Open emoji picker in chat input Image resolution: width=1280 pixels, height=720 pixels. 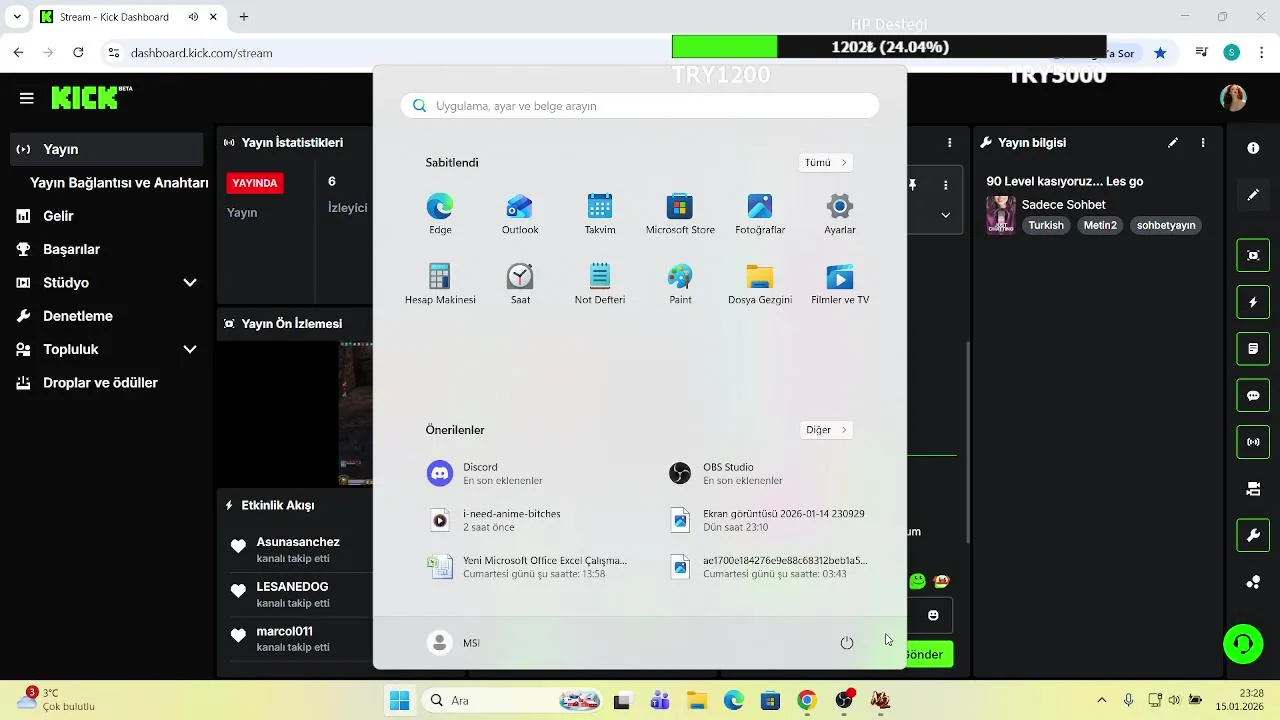coord(933,616)
